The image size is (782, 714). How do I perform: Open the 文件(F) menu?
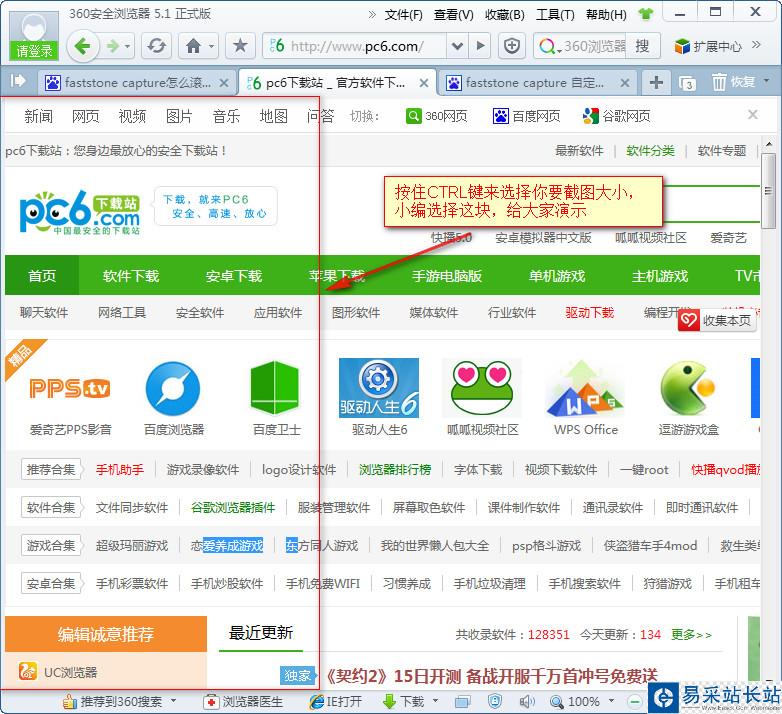tap(403, 15)
